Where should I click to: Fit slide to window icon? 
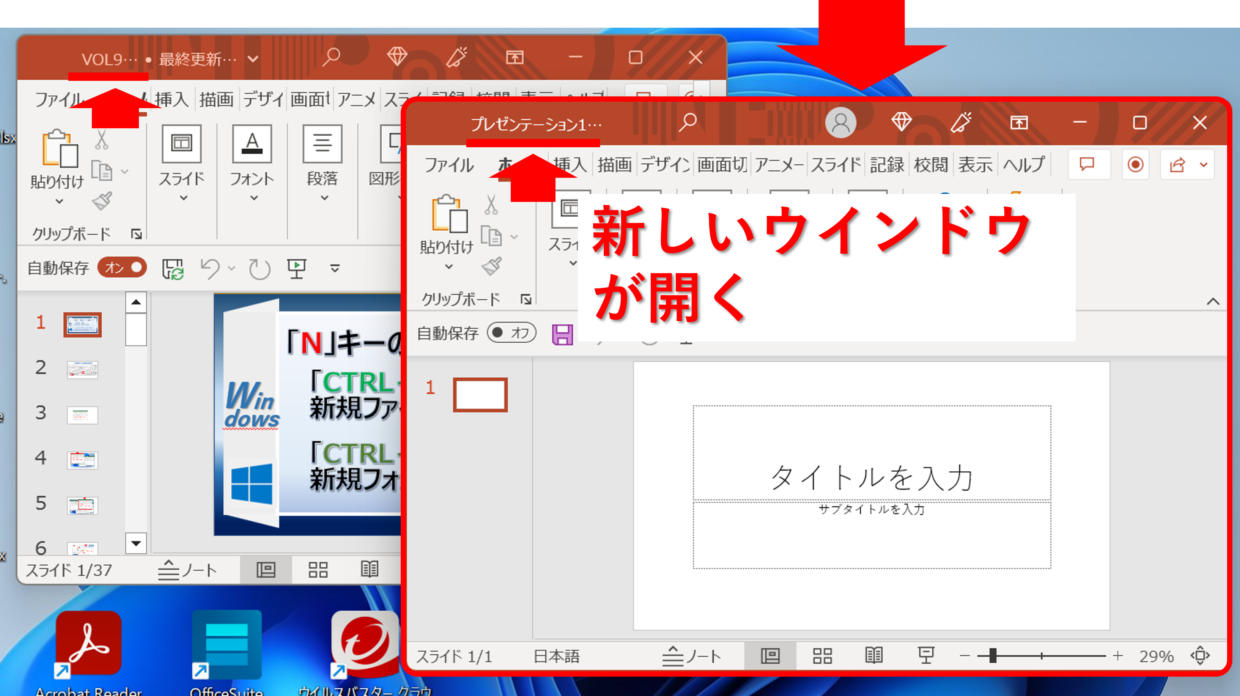[1200, 656]
